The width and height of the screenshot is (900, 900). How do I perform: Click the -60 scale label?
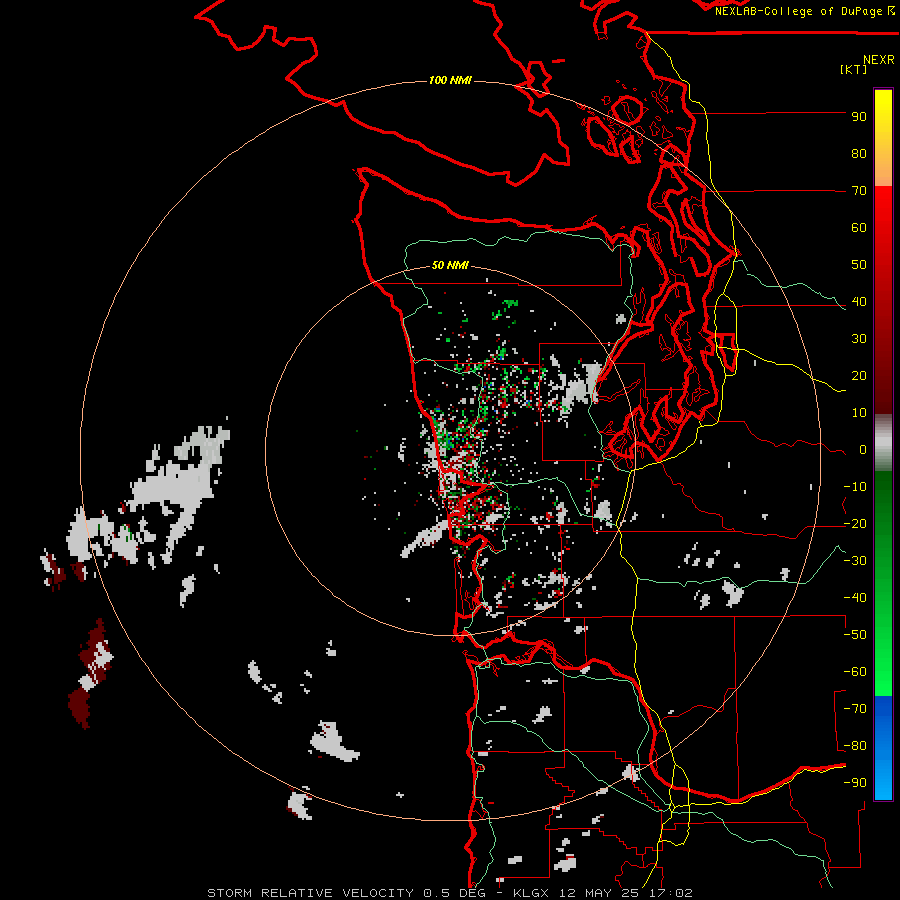855,672
